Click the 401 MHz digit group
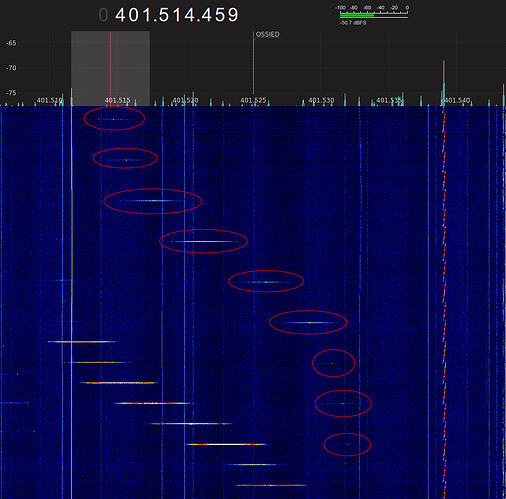Image resolution: width=506 pixels, height=499 pixels. tap(133, 15)
